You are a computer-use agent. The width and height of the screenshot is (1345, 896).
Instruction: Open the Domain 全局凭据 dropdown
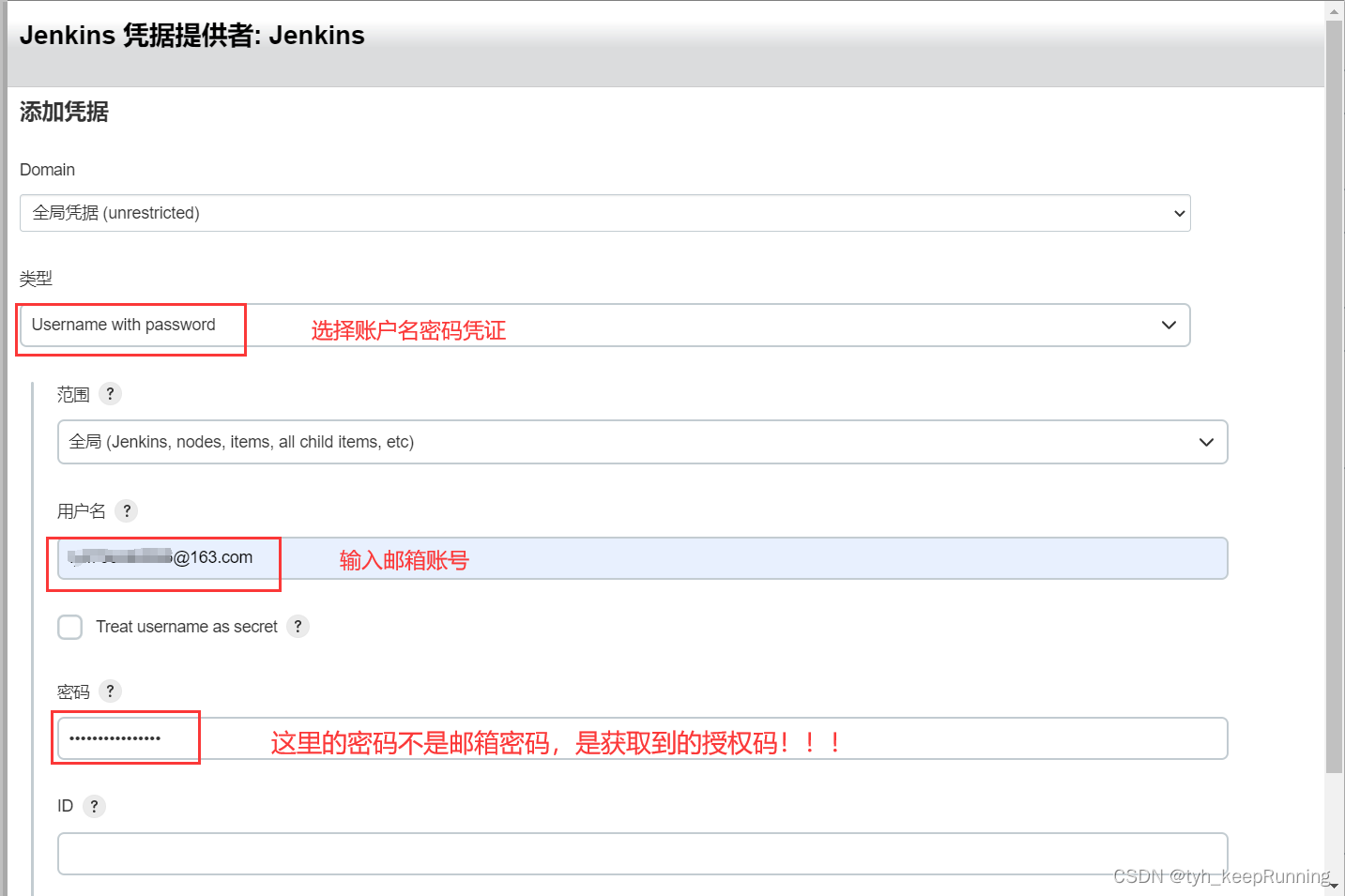click(604, 213)
